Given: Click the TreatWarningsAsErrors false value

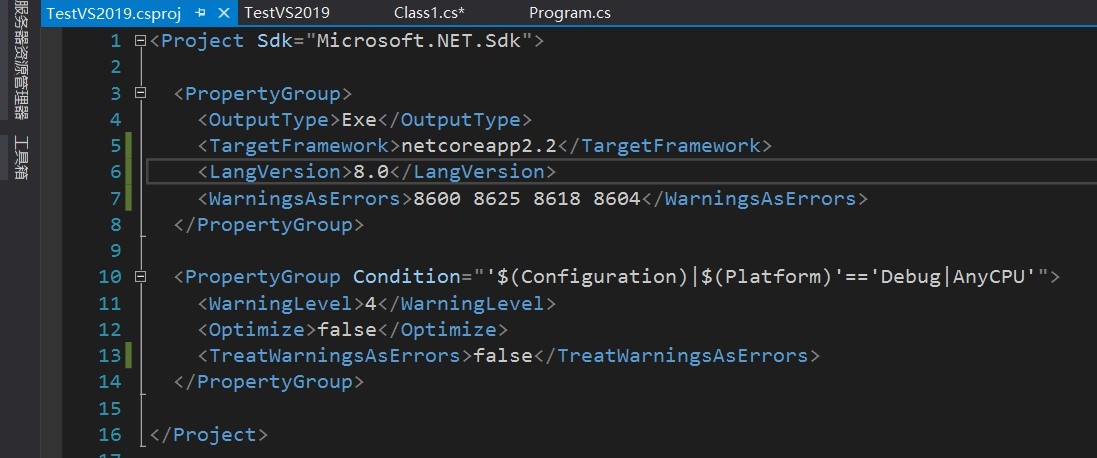Looking at the screenshot, I should click(x=503, y=356).
